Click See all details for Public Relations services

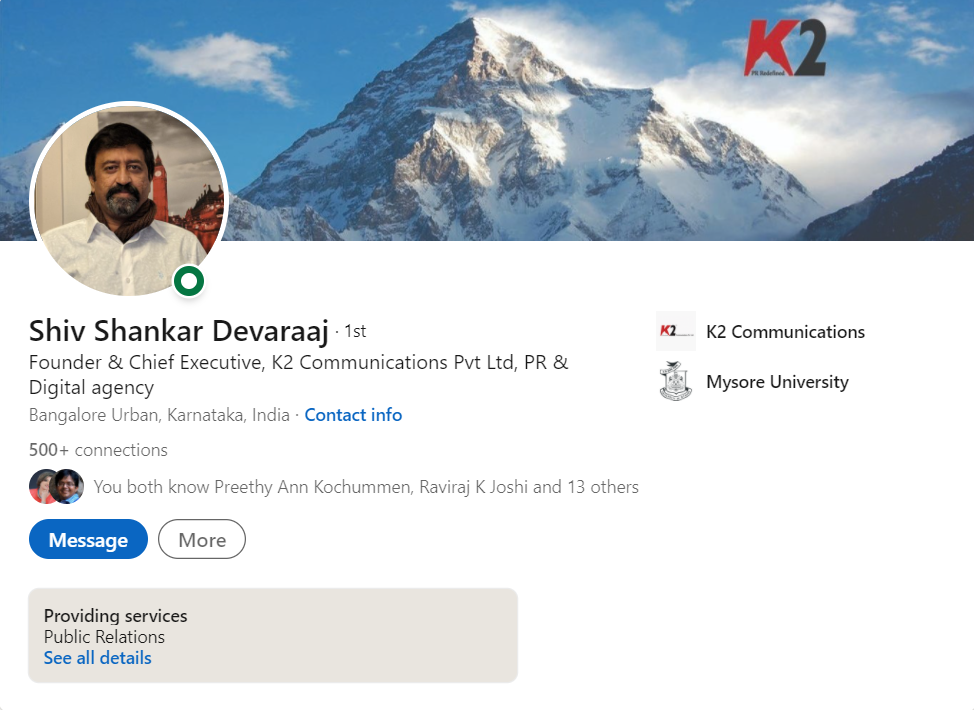(97, 657)
